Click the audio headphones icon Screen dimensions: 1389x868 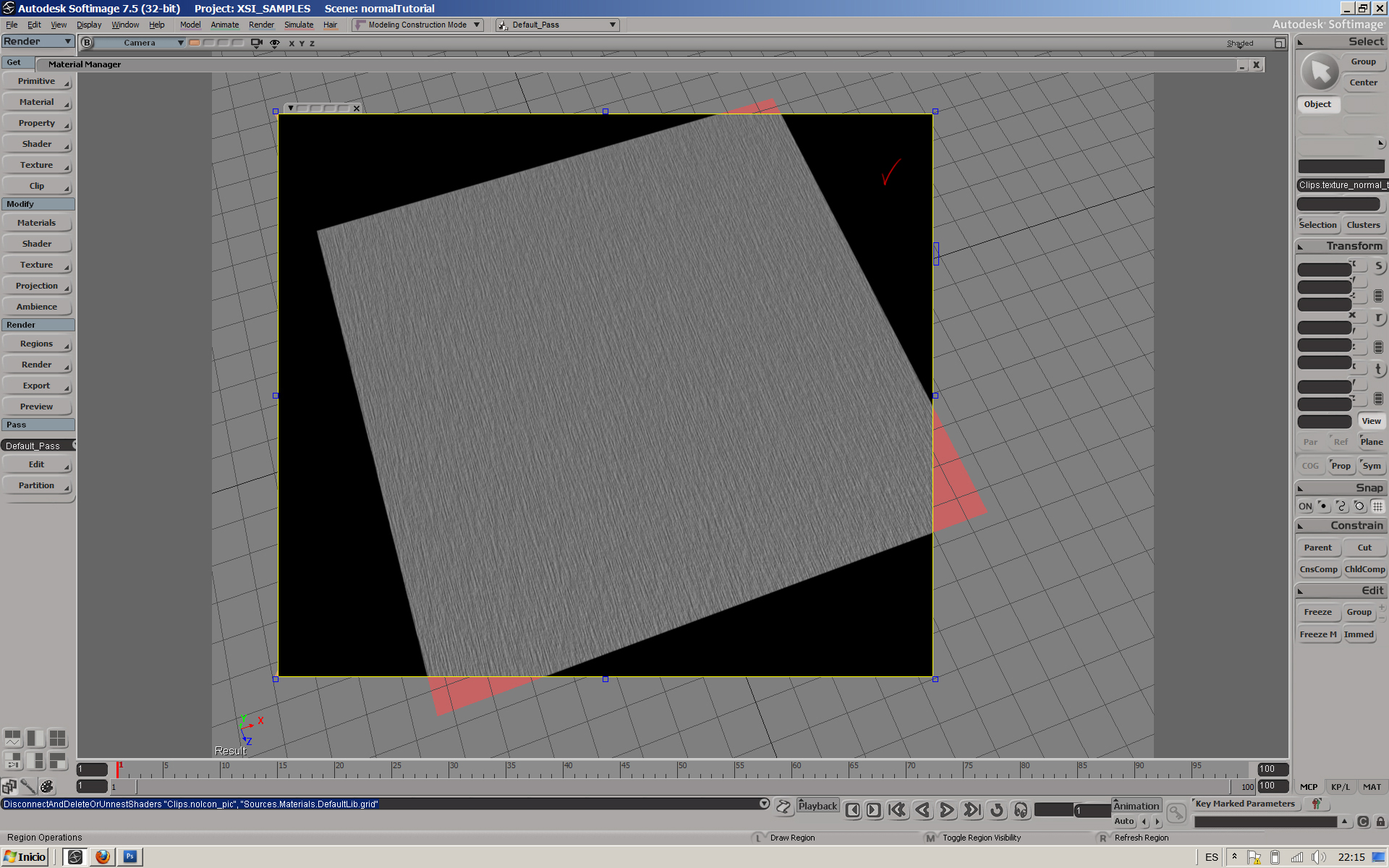1021,810
